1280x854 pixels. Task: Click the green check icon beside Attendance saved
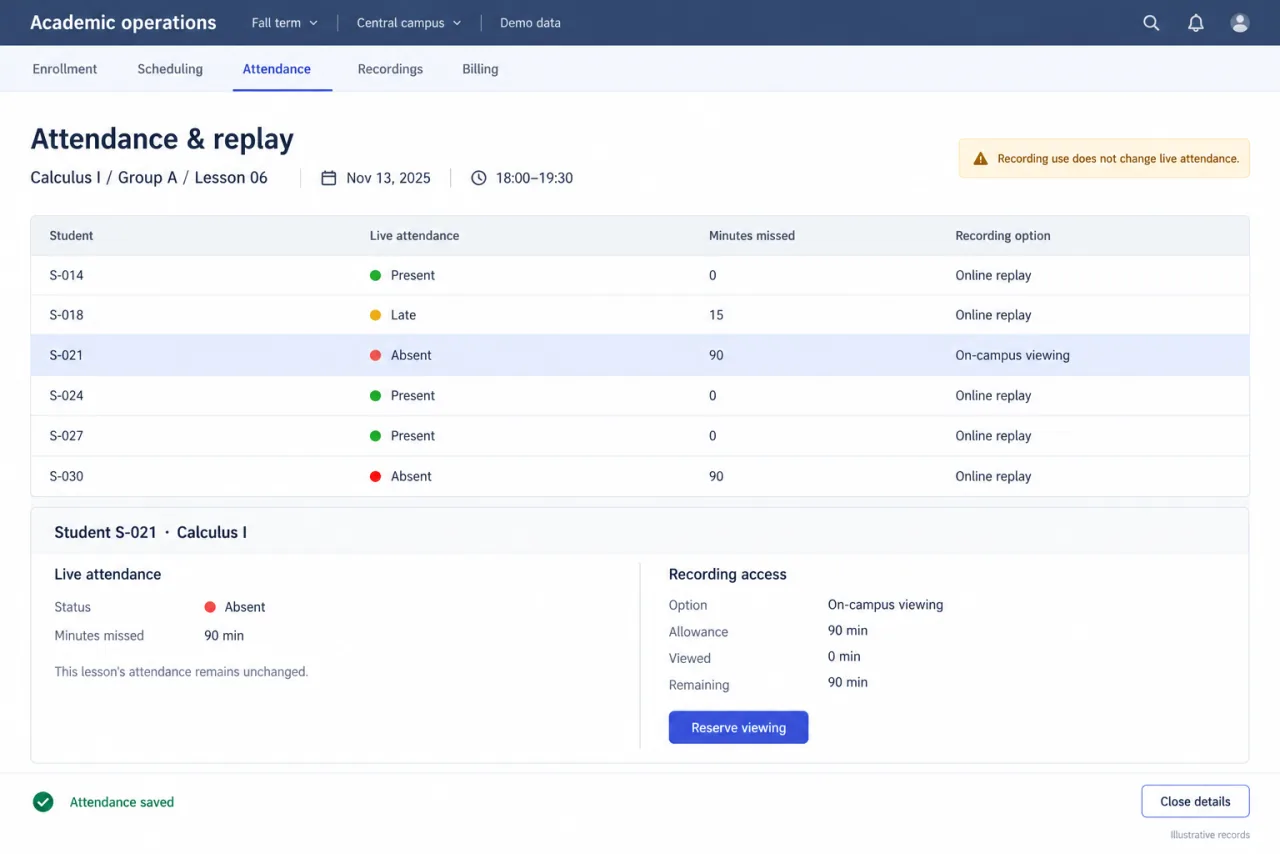coord(43,801)
